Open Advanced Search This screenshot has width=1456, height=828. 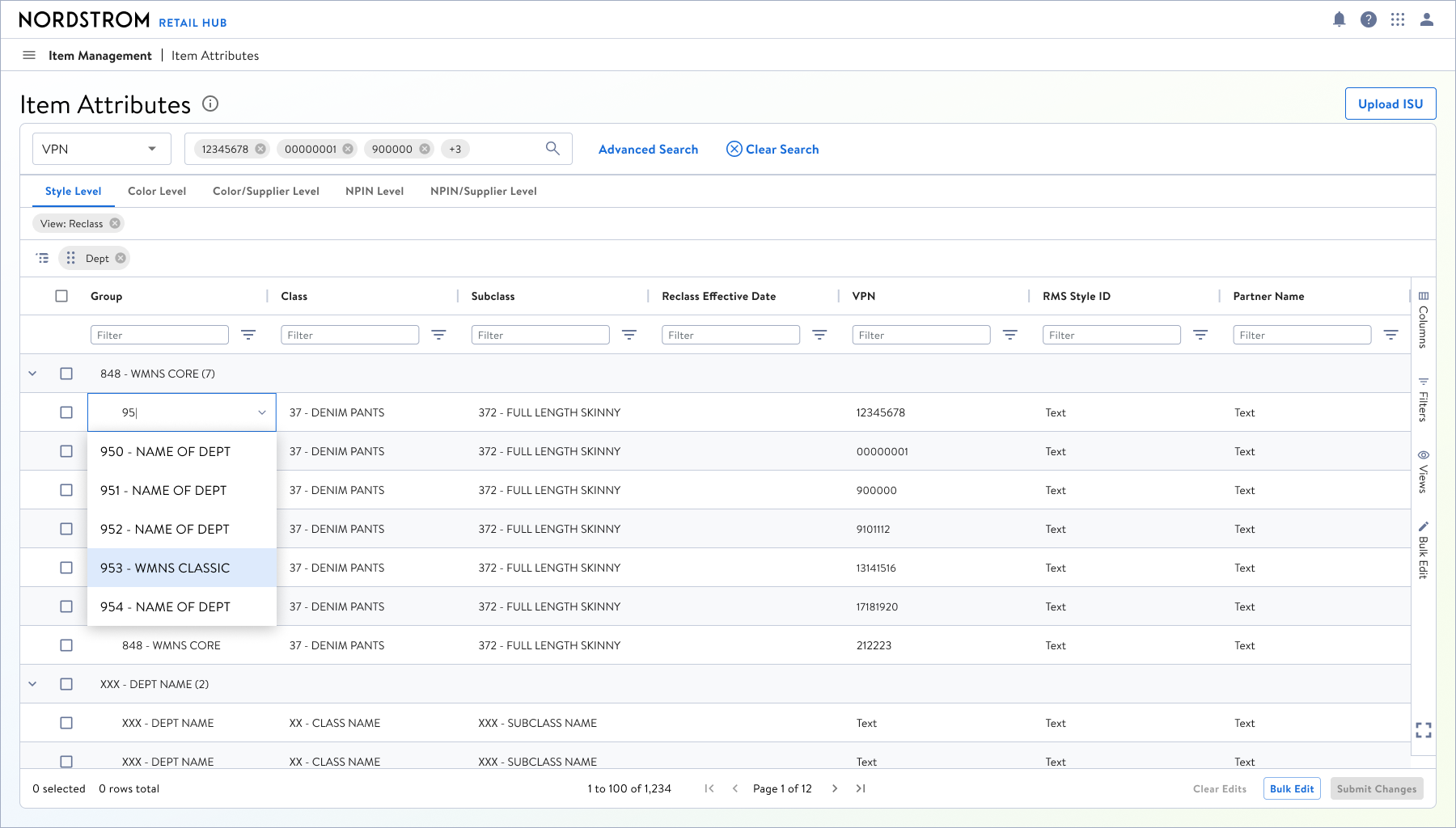[x=648, y=149]
